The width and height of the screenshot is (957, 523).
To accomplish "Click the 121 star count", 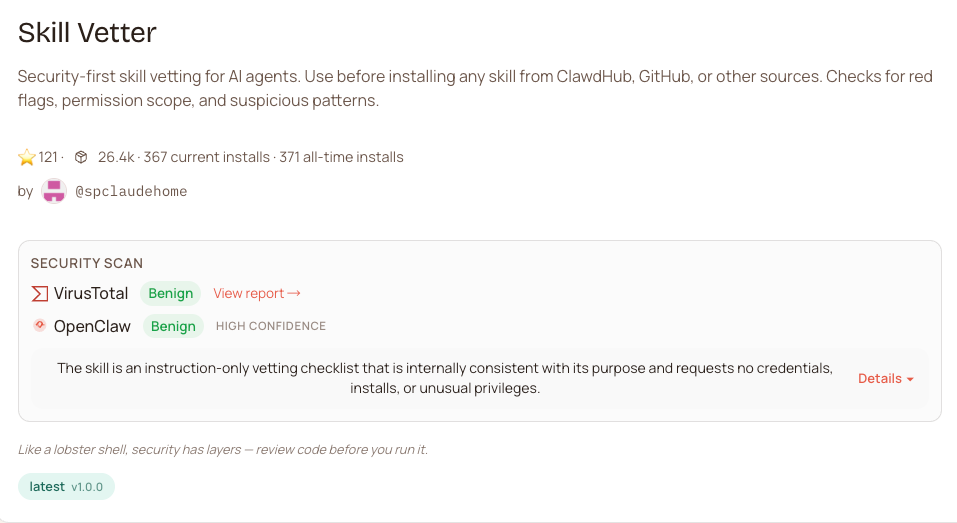I will pos(48,157).
